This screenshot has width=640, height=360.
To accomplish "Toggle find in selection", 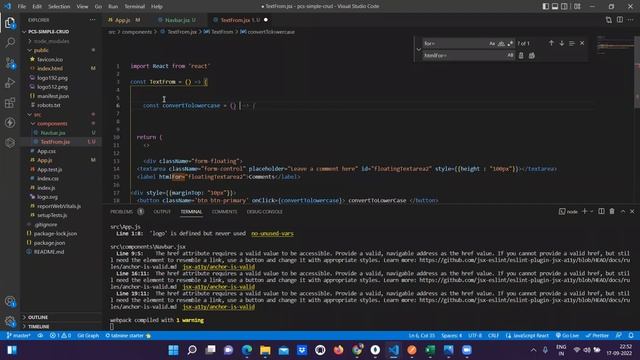I will click(x=572, y=43).
